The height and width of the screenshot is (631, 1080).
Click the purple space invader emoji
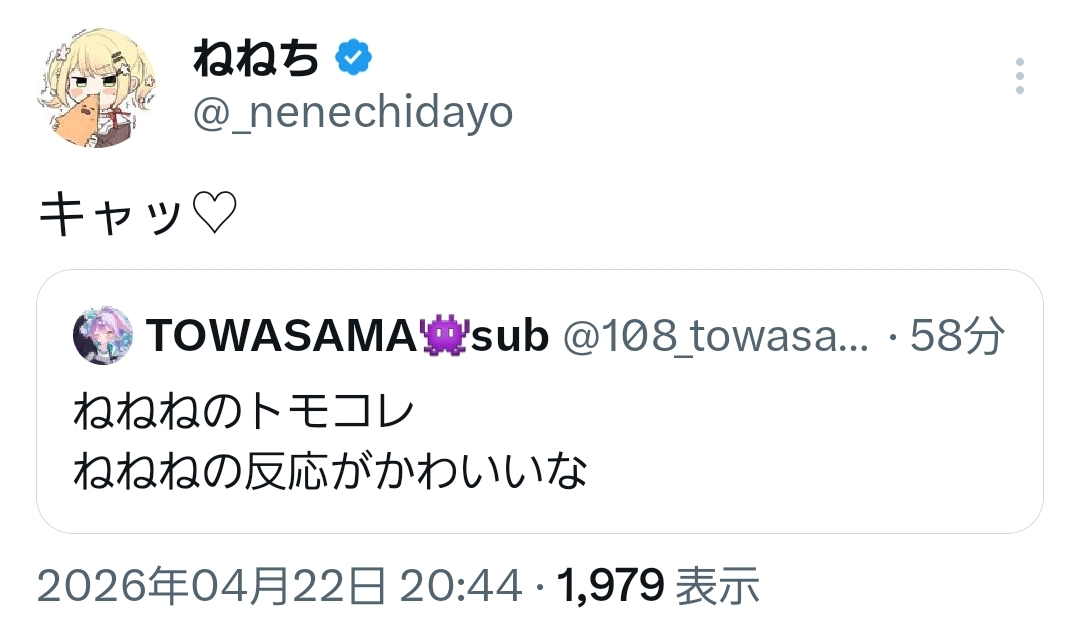coord(443,338)
